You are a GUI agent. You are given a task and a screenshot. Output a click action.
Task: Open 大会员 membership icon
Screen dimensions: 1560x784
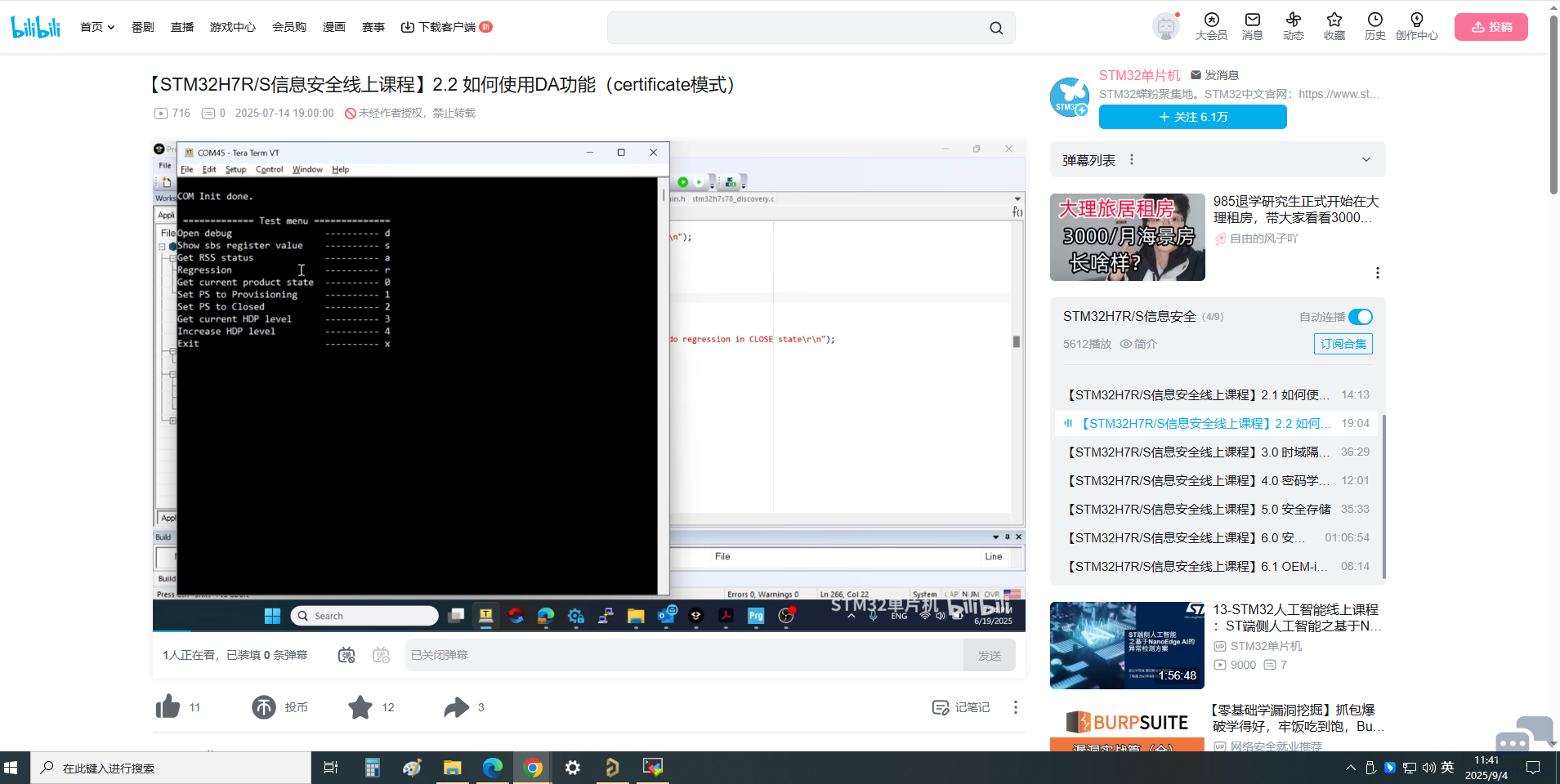pyautogui.click(x=1211, y=26)
